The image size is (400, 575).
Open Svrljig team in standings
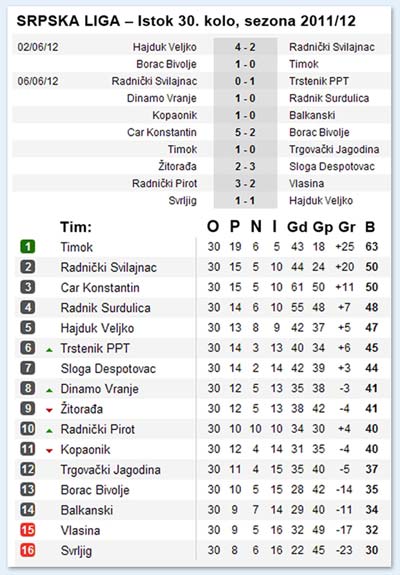click(x=76, y=550)
